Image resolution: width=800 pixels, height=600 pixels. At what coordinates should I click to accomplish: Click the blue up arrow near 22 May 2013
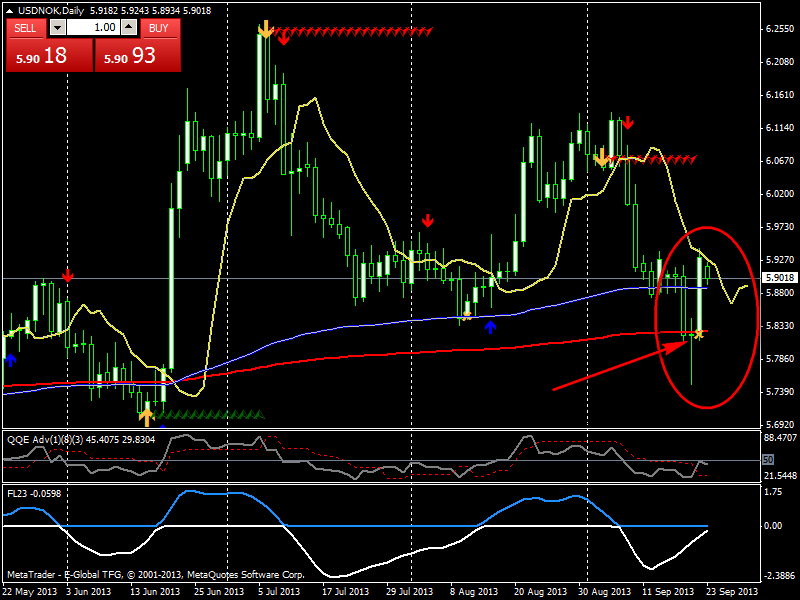pos(11,360)
